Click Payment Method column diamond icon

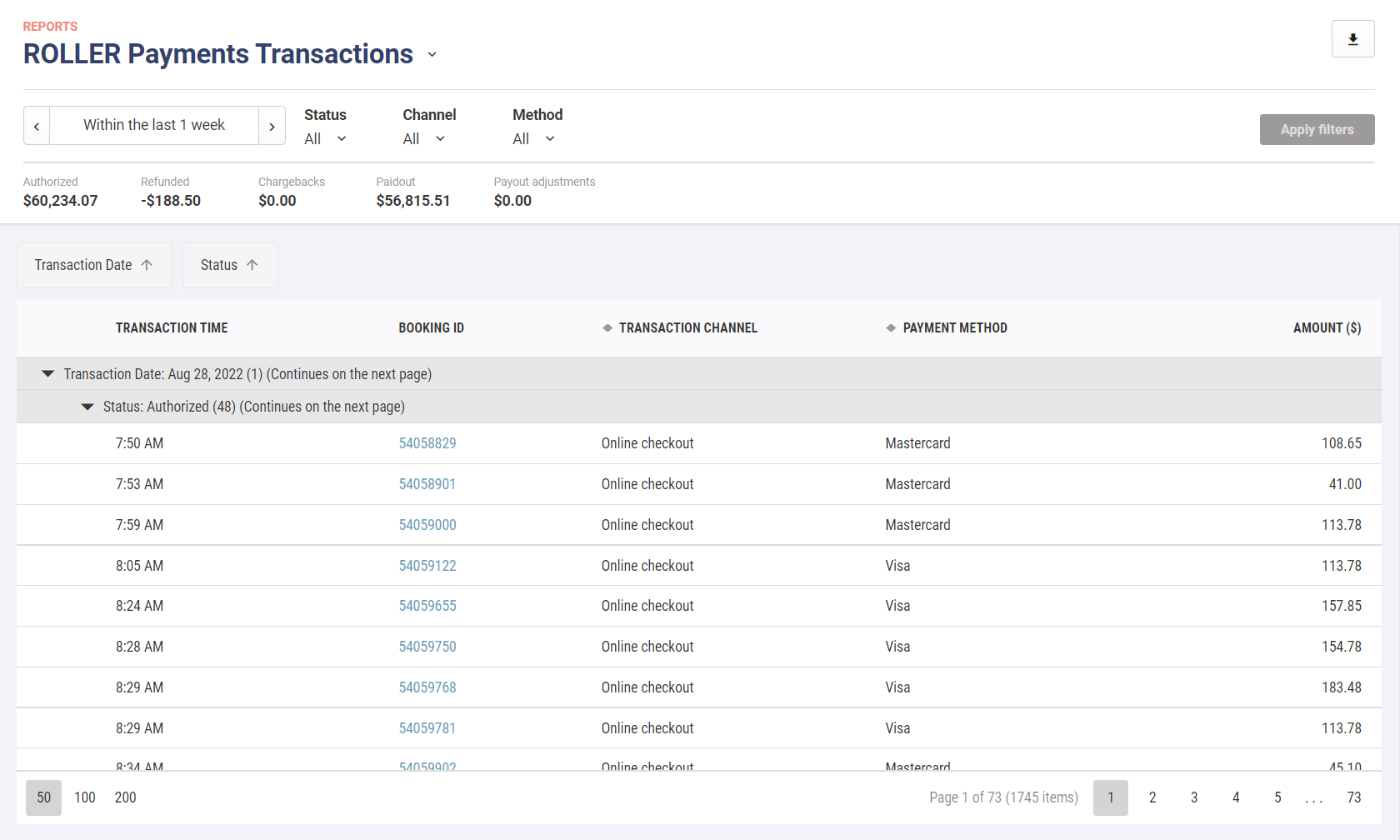coord(891,328)
